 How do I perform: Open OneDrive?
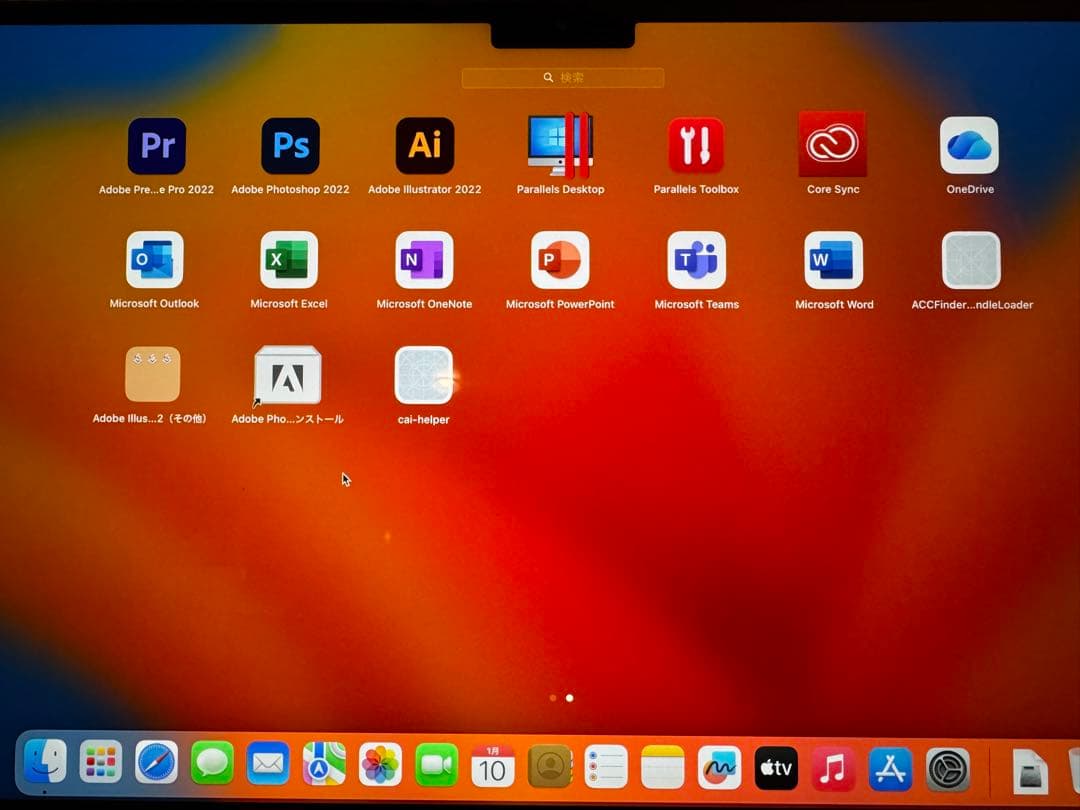pos(968,145)
